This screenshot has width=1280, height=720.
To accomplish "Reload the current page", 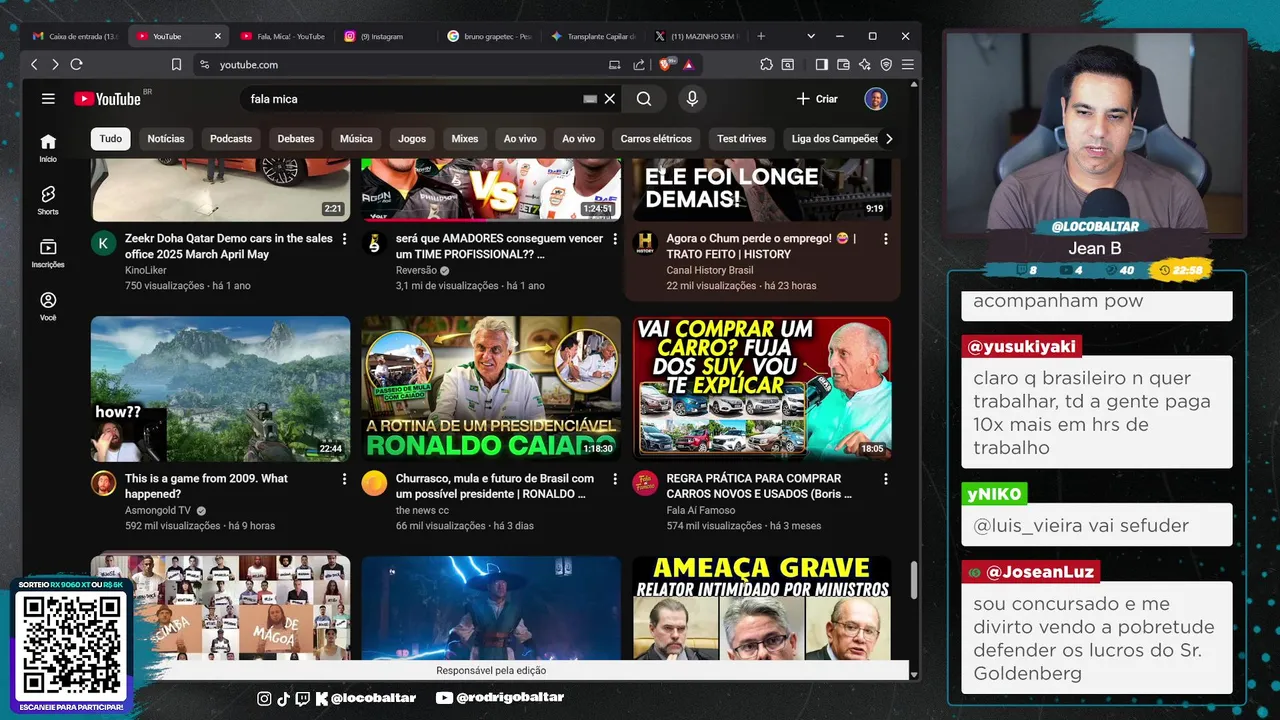I will pyautogui.click(x=76, y=64).
